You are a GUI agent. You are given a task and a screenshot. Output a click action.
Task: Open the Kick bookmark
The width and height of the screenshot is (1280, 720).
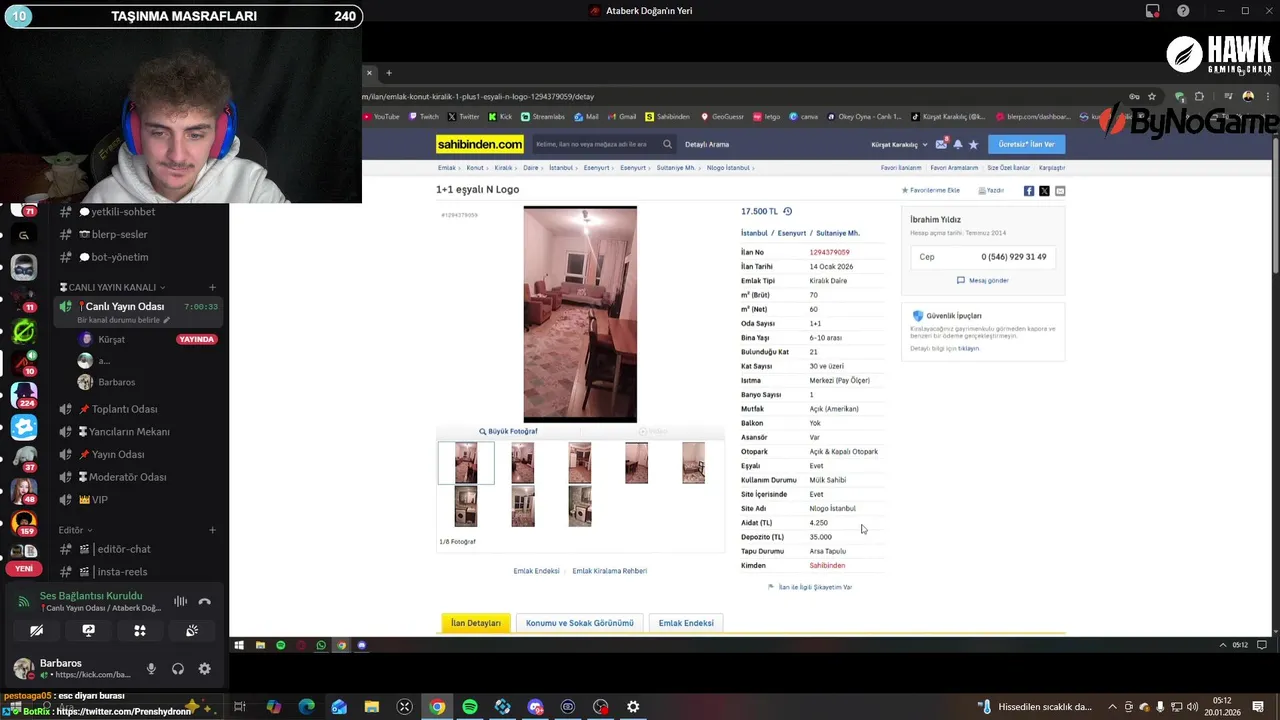pyautogui.click(x=500, y=116)
